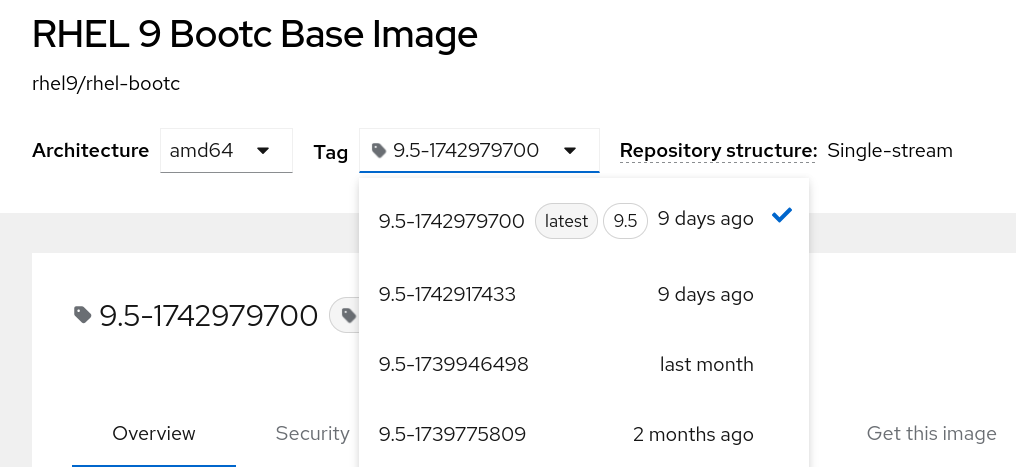1016x467 pixels.
Task: Click the '9.5' tag badge
Action: coord(625,221)
